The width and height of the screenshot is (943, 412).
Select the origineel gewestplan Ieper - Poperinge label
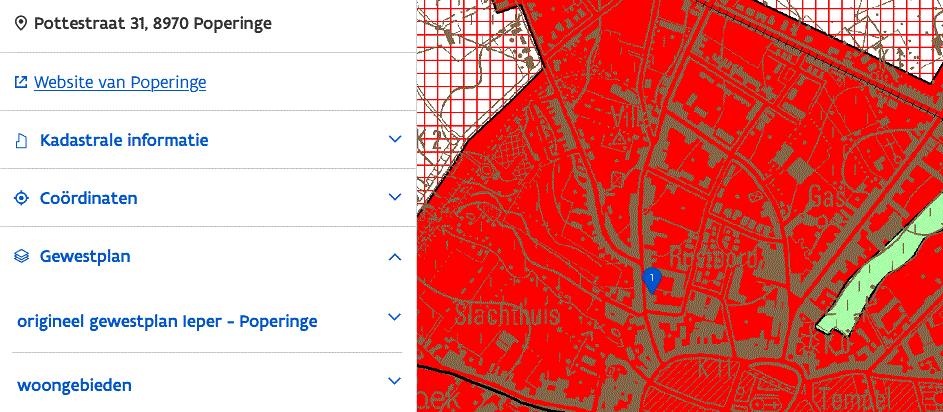(x=167, y=321)
